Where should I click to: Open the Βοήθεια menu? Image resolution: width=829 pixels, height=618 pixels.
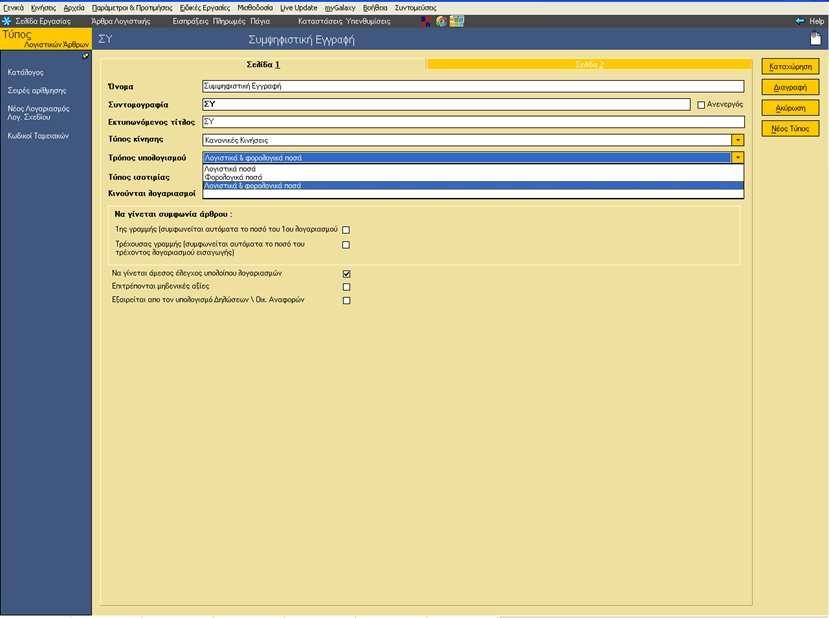375,7
